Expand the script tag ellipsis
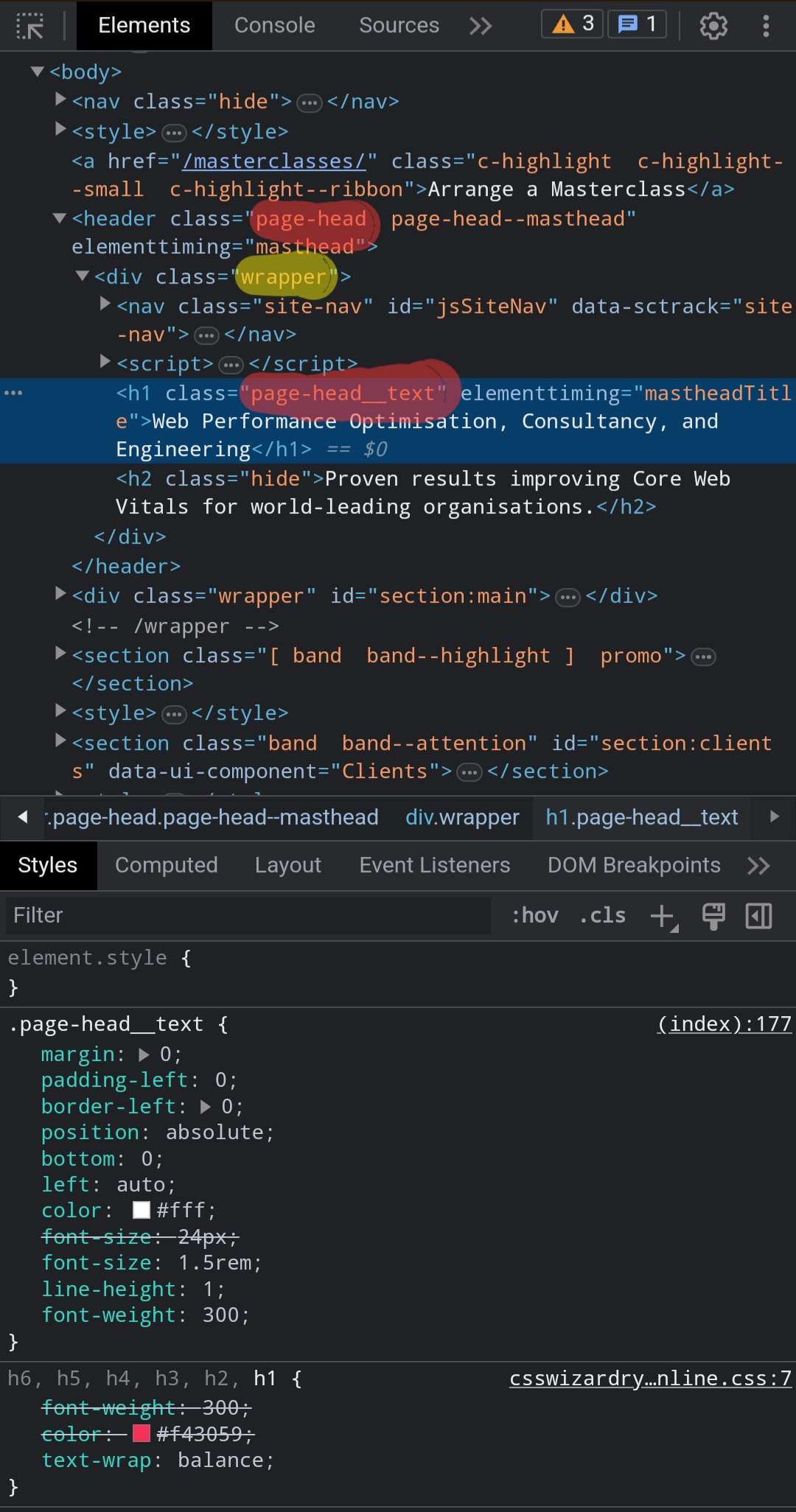 [x=231, y=365]
